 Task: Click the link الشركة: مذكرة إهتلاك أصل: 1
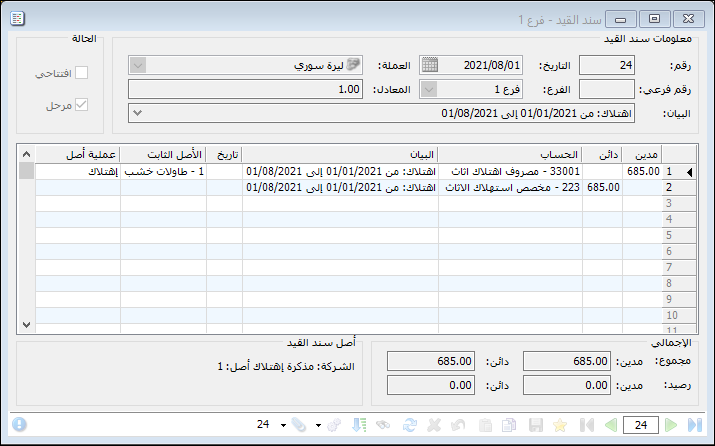(x=286, y=366)
